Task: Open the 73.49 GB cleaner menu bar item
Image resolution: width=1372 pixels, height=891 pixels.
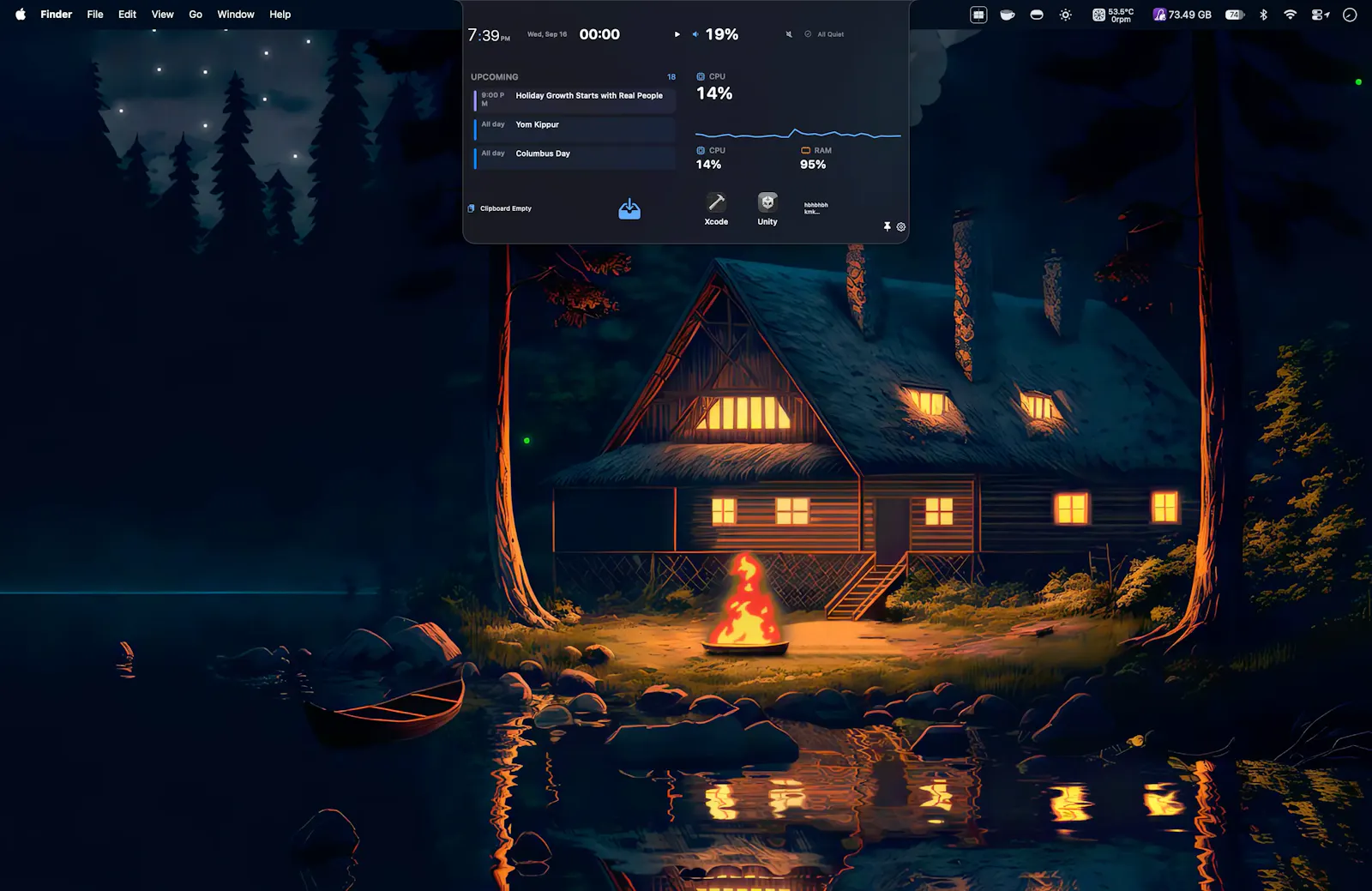Action: (1182, 15)
